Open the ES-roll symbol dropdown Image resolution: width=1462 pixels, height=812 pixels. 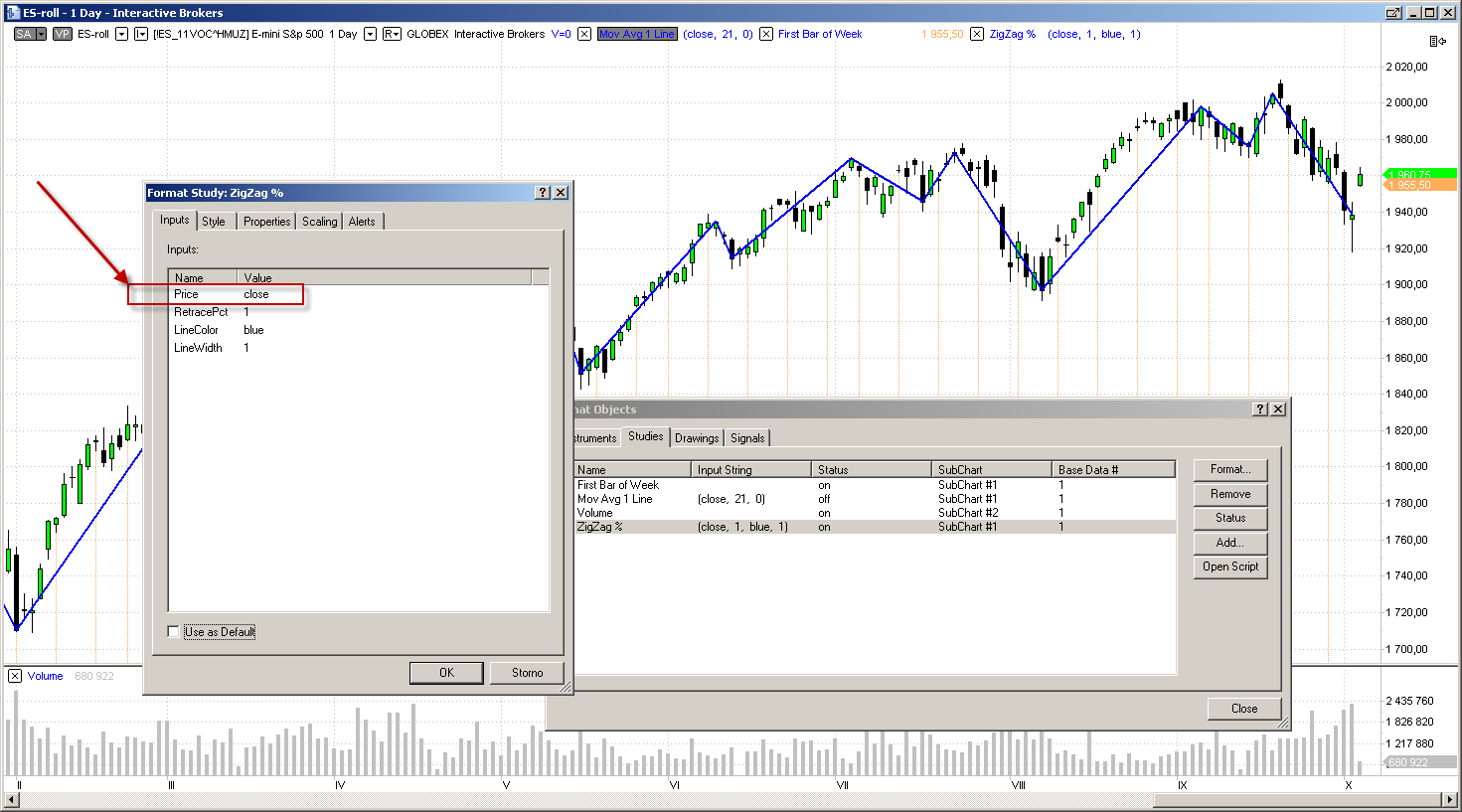121,34
